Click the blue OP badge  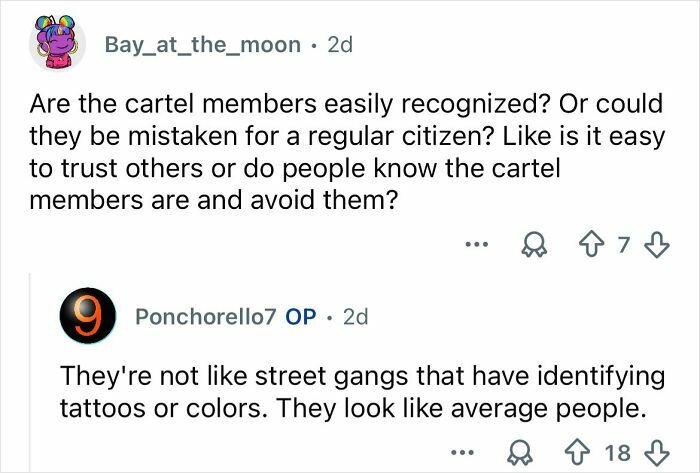(x=301, y=317)
